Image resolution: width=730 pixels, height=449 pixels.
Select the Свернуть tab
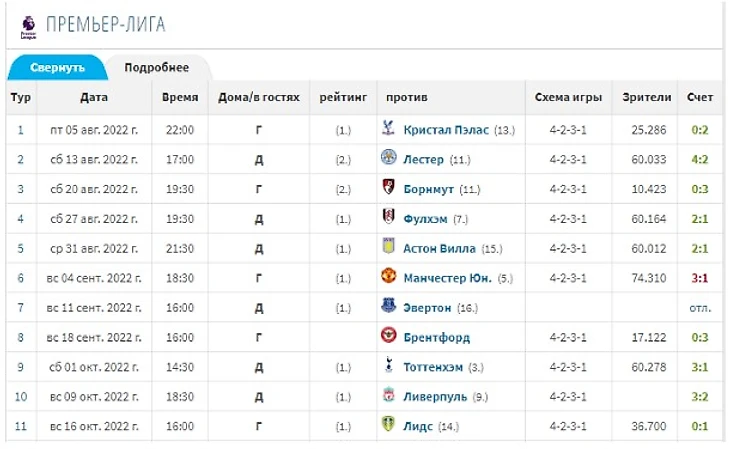click(x=56, y=68)
